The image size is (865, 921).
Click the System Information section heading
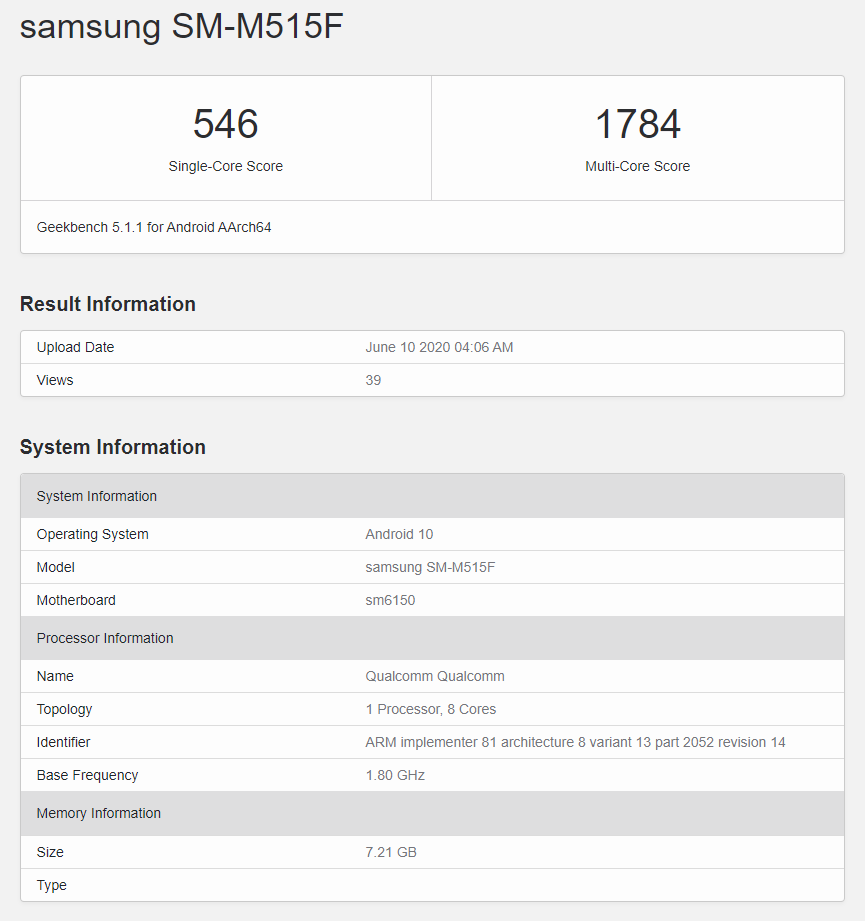pos(112,447)
